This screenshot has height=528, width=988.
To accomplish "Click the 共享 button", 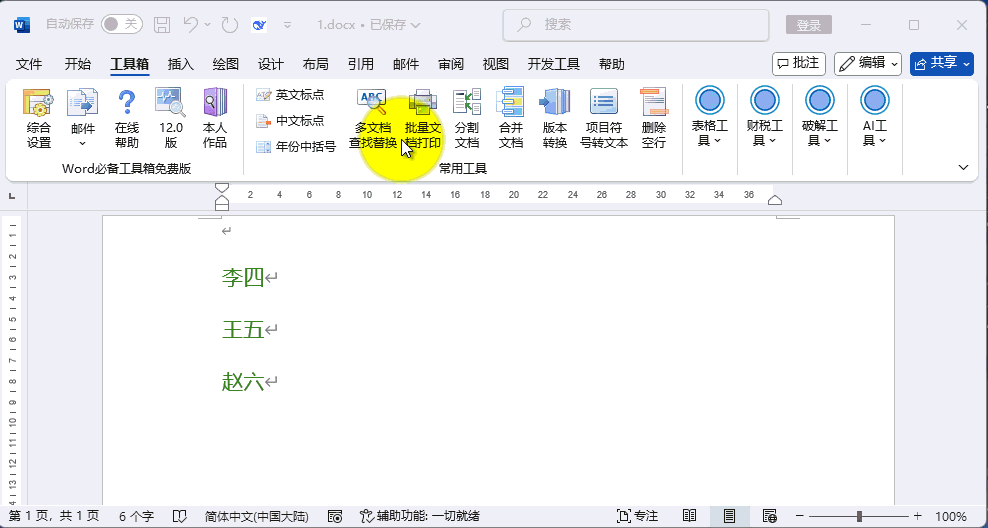I will [941, 63].
